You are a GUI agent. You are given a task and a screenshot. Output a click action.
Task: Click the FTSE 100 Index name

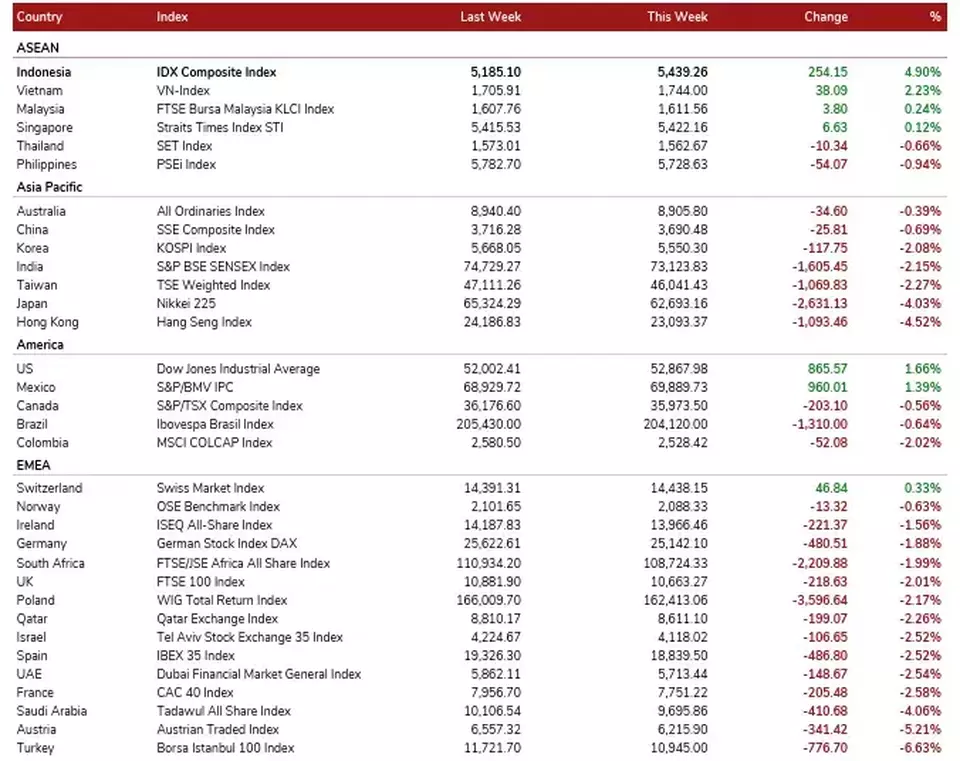[x=200, y=581]
